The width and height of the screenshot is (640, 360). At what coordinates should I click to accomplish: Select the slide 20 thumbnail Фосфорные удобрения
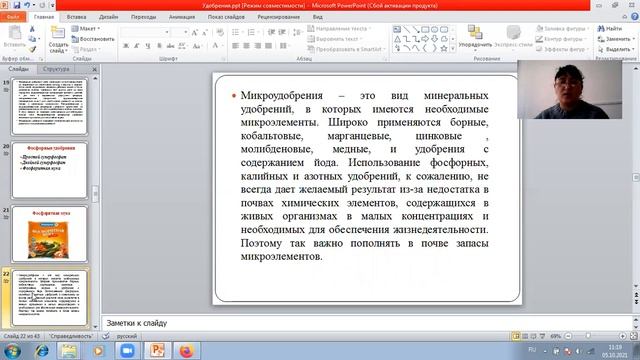pyautogui.click(x=50, y=170)
